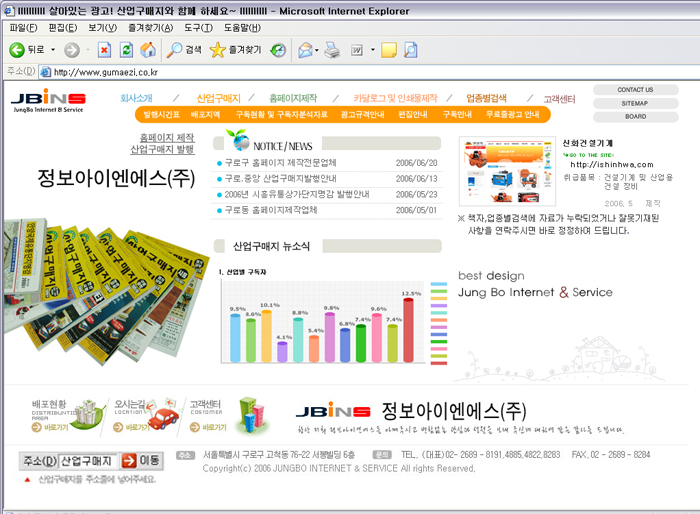
Task: Open the 발행시간표 submenu link
Action: point(161,114)
